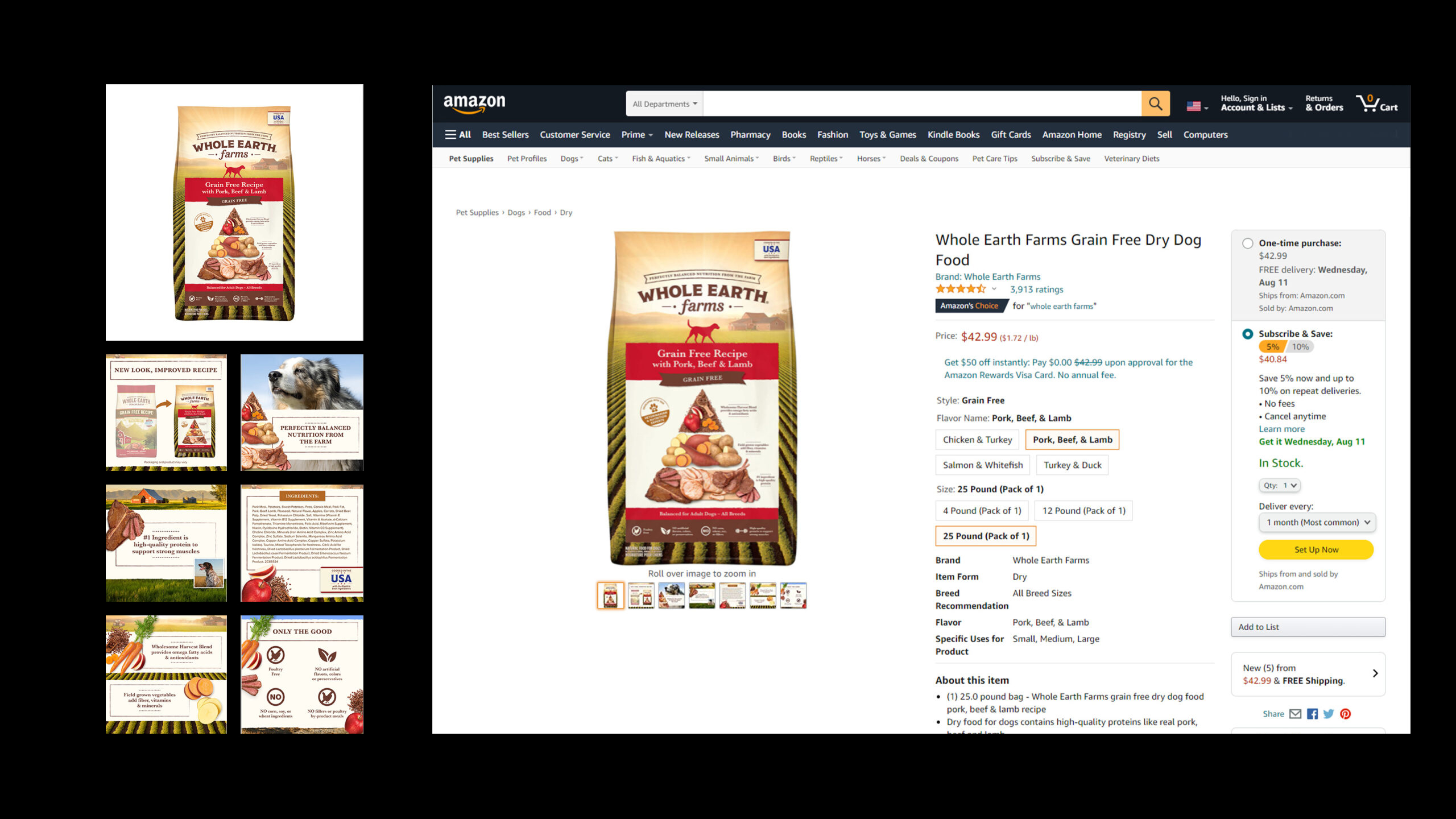Click the orange search magnifier button

click(1155, 104)
